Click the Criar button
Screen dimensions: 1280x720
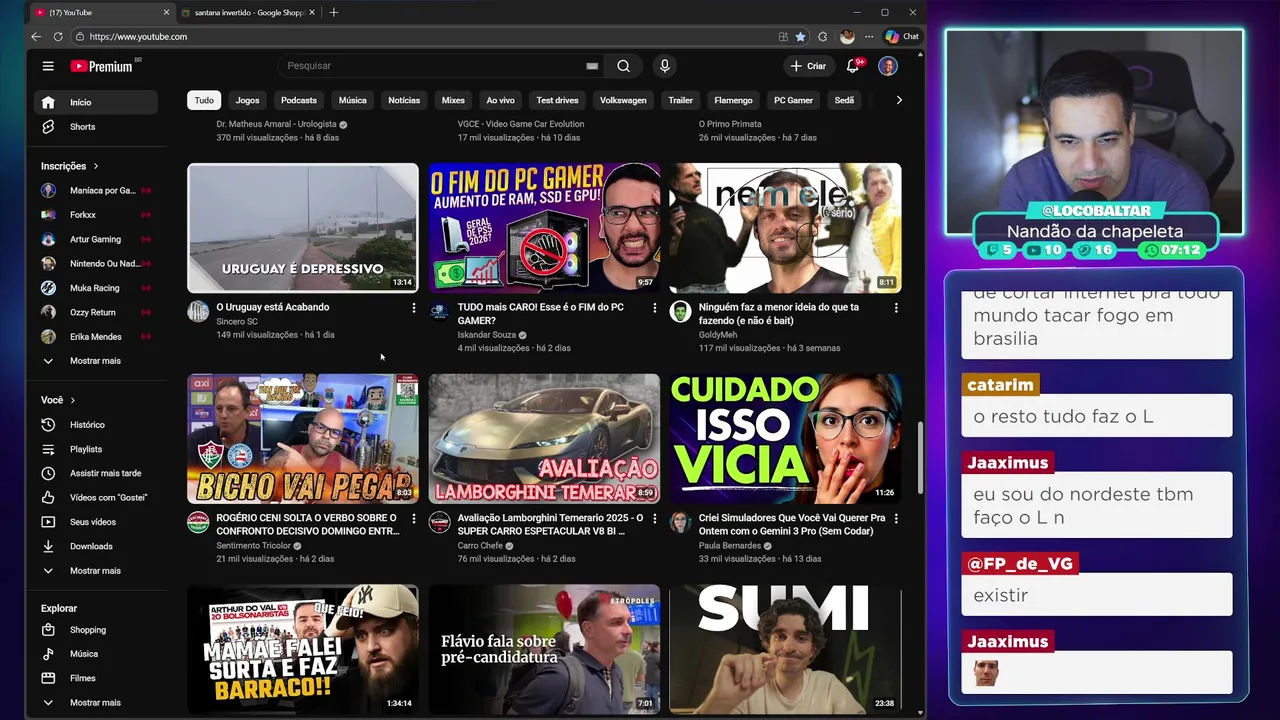[808, 66]
